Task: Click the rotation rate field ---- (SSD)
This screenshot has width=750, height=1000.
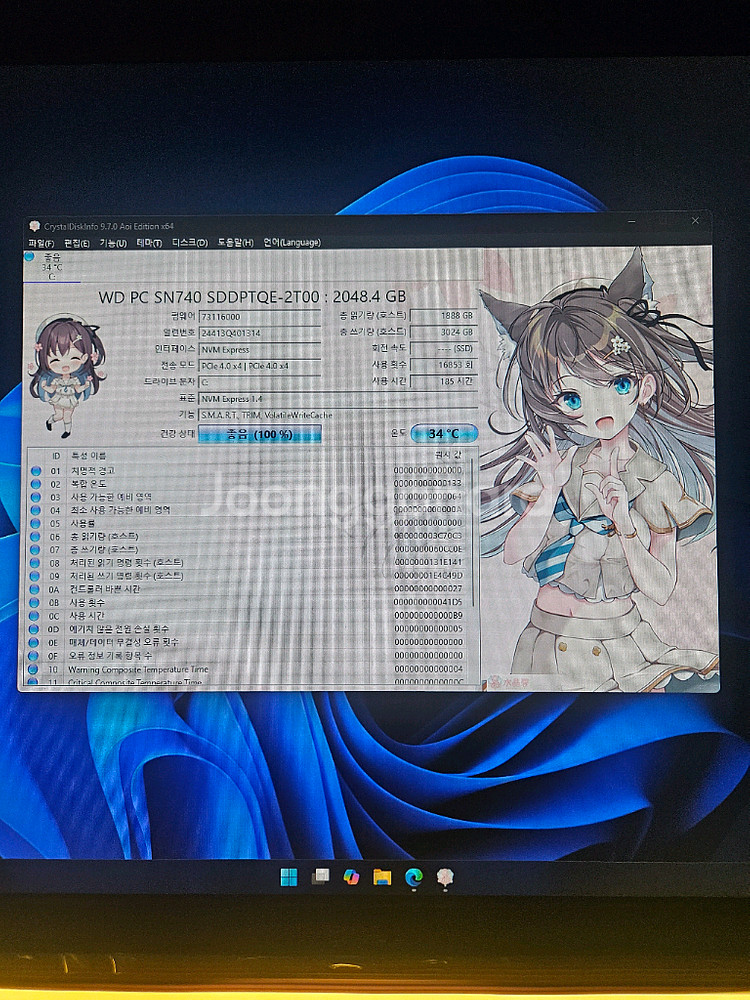Action: tap(443, 349)
